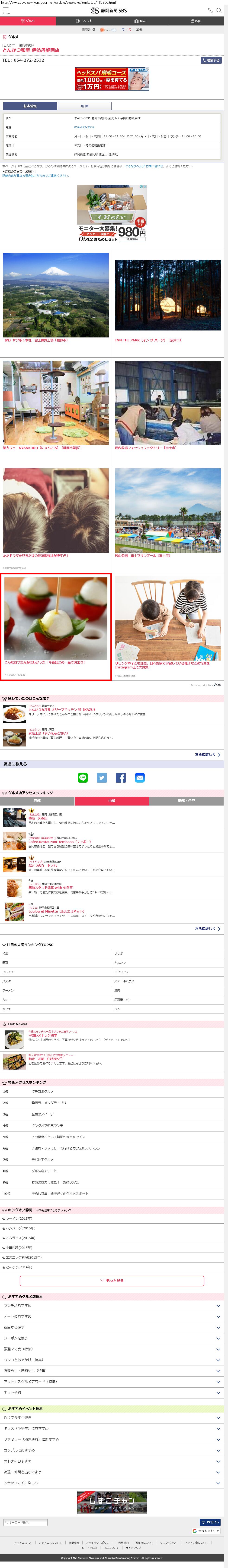This screenshot has height=1568, width=228.
Task: Click the search magnifier icon in header
Action: coord(219,10)
